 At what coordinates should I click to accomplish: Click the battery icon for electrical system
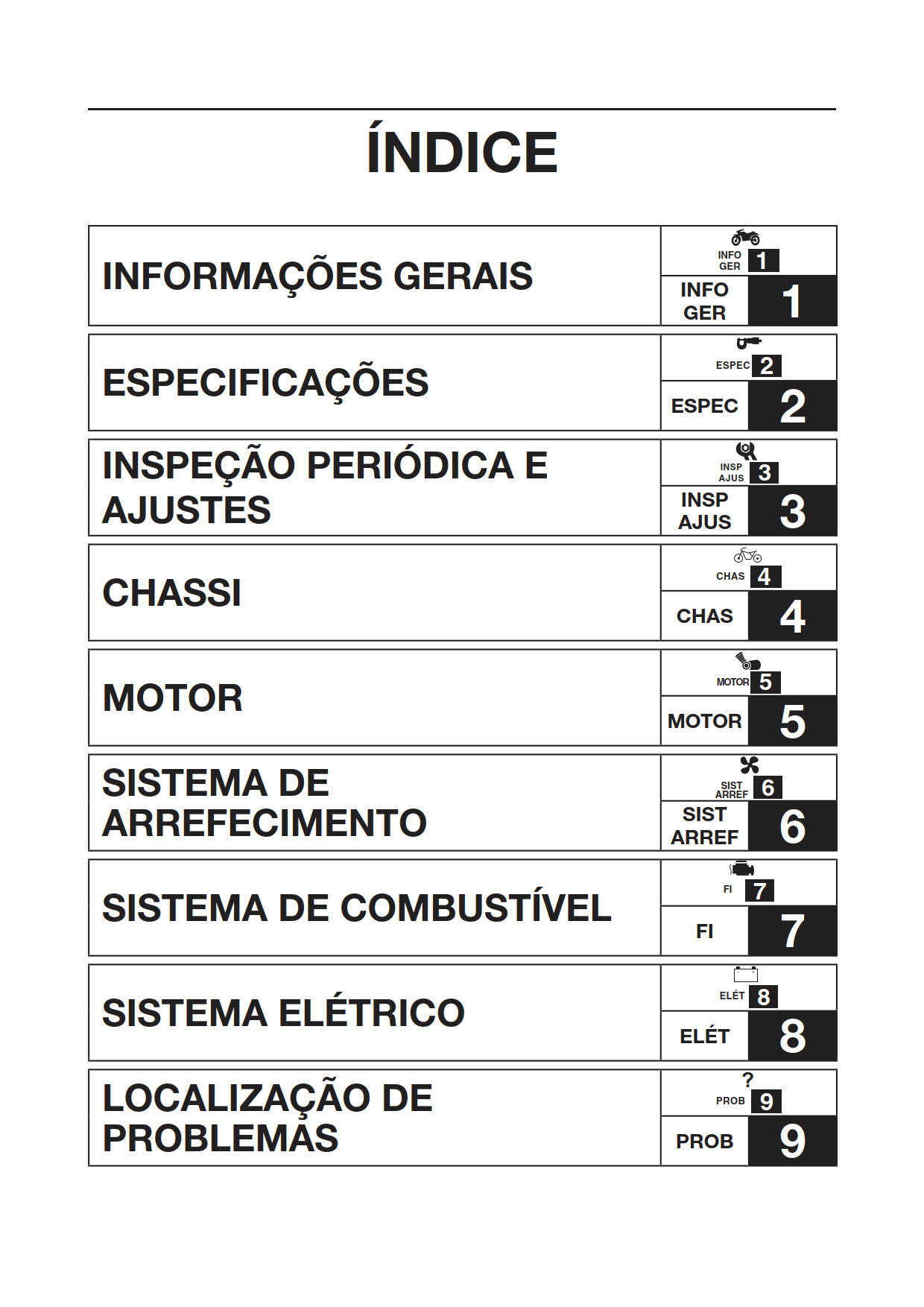(745, 975)
